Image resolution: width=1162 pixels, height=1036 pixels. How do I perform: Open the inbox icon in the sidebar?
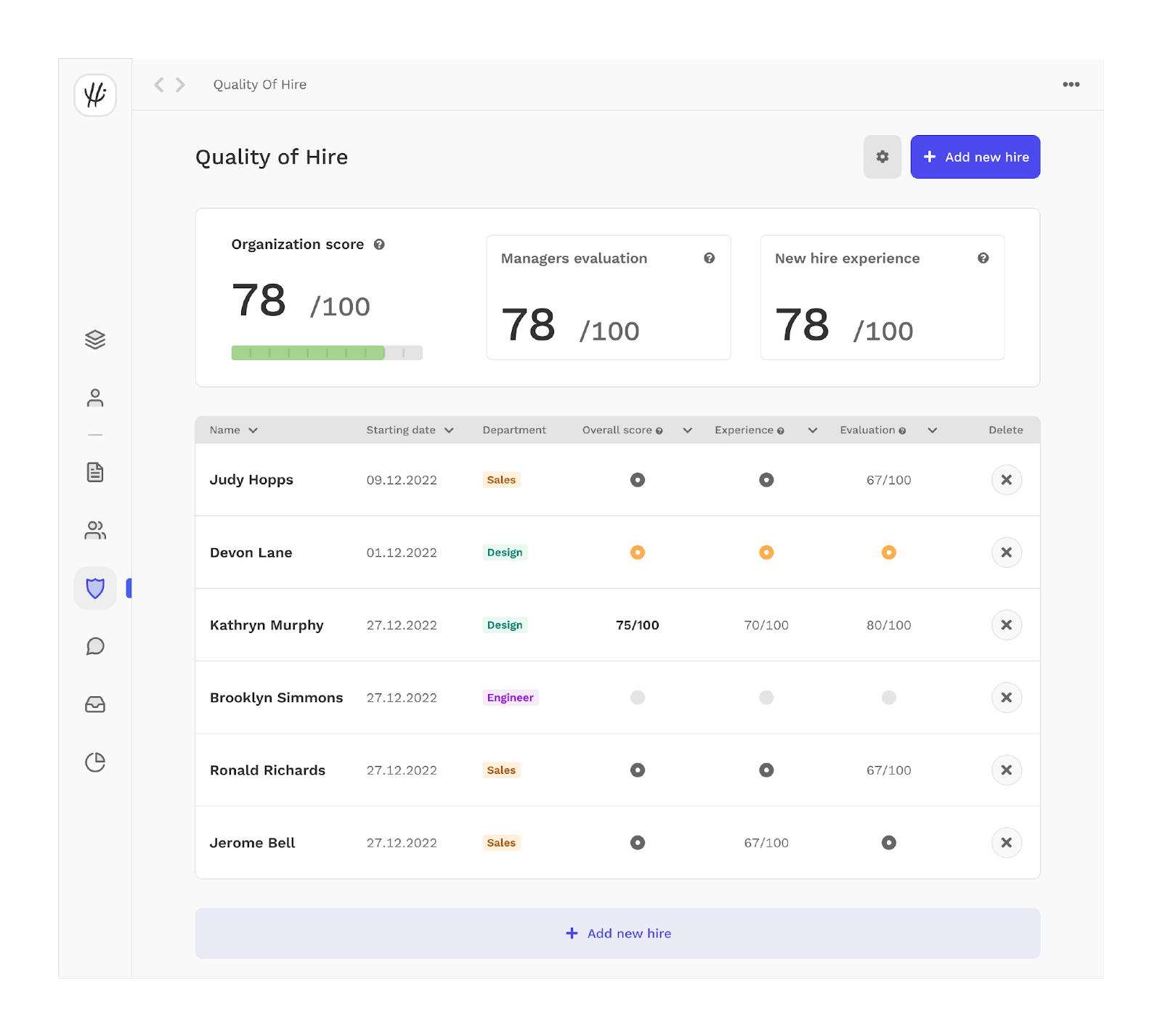coord(94,704)
